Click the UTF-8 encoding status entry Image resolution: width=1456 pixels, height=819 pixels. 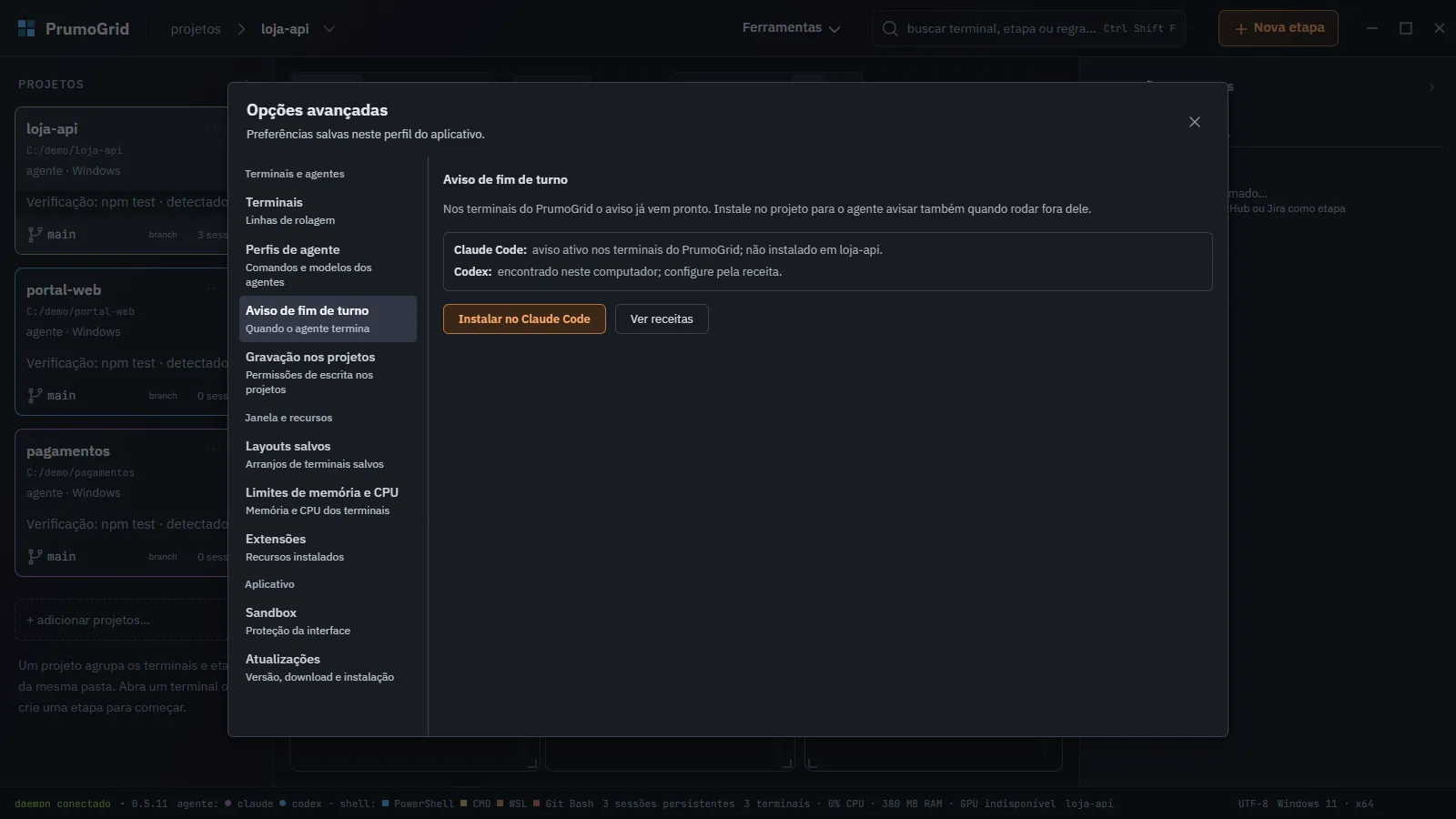coord(1253,804)
